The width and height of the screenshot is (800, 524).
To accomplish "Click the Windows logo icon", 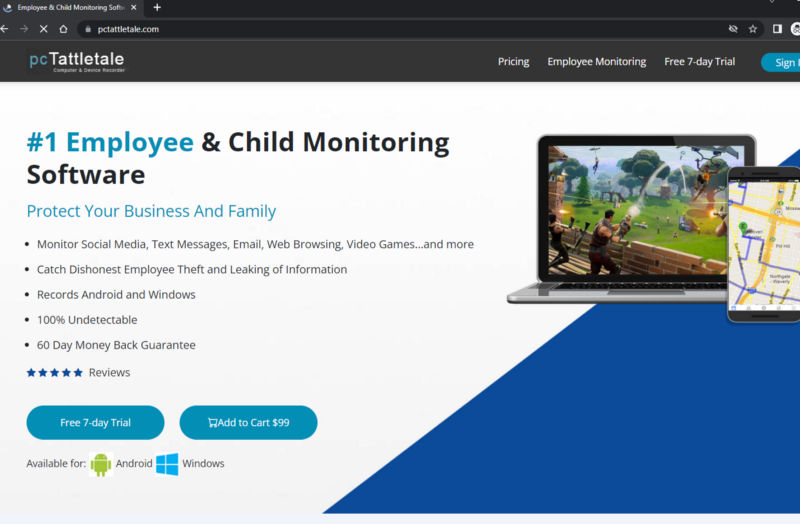I will coord(167,464).
